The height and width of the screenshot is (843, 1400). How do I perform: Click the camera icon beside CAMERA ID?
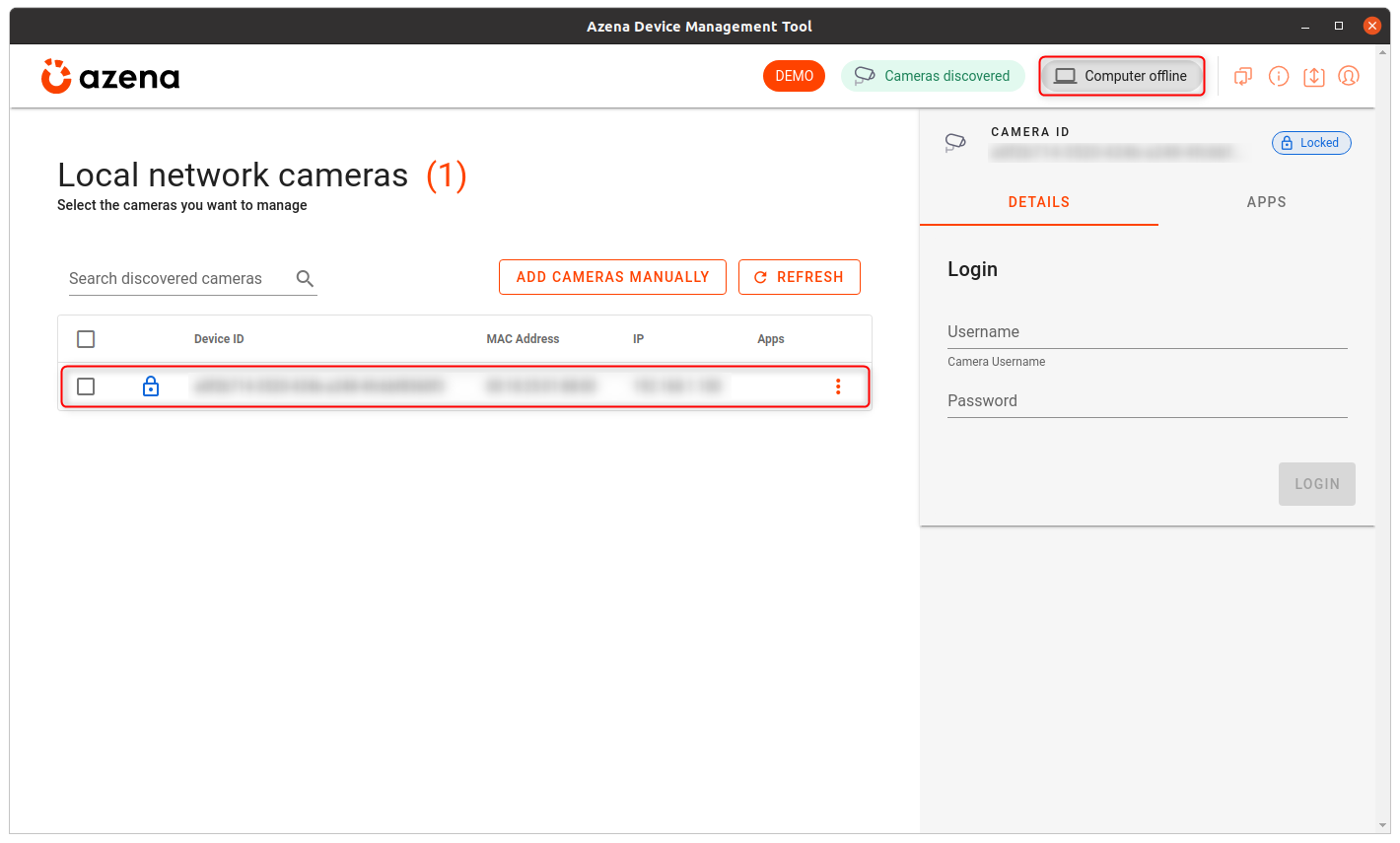click(955, 143)
